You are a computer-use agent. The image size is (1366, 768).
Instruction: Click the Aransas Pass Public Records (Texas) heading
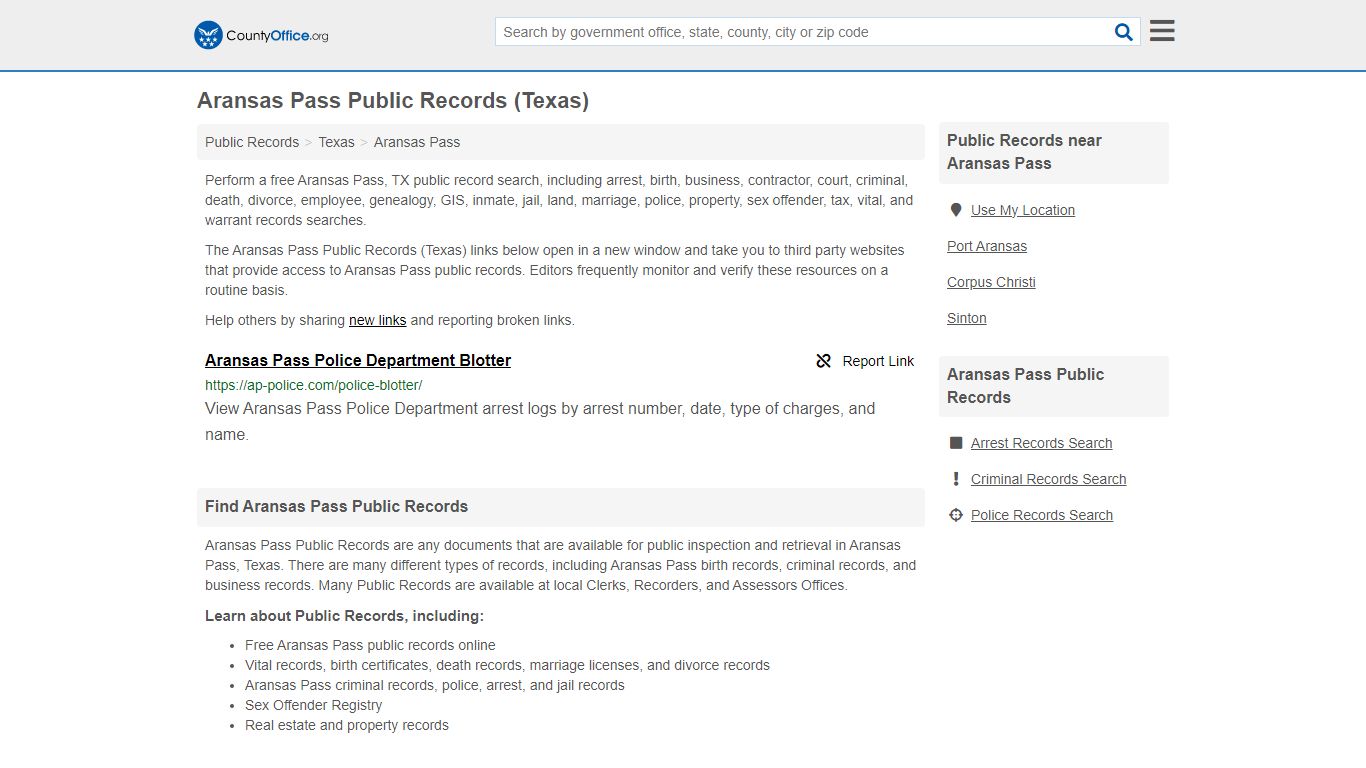(393, 101)
